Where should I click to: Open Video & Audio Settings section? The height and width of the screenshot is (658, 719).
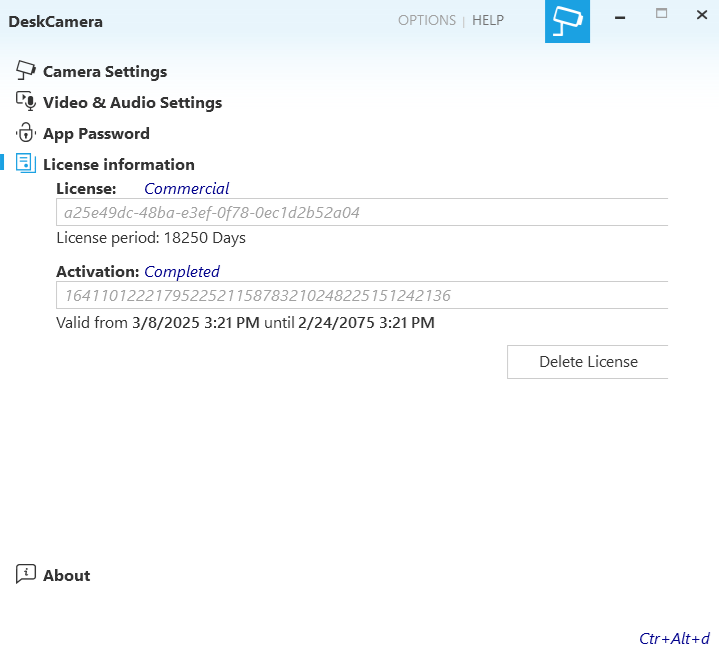click(133, 102)
